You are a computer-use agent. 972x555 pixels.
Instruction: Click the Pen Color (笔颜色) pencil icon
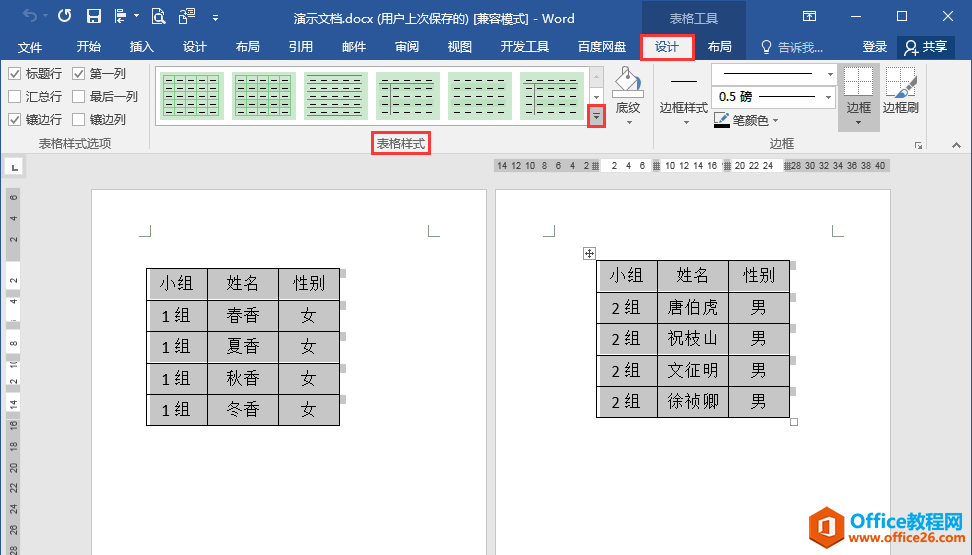pos(722,120)
